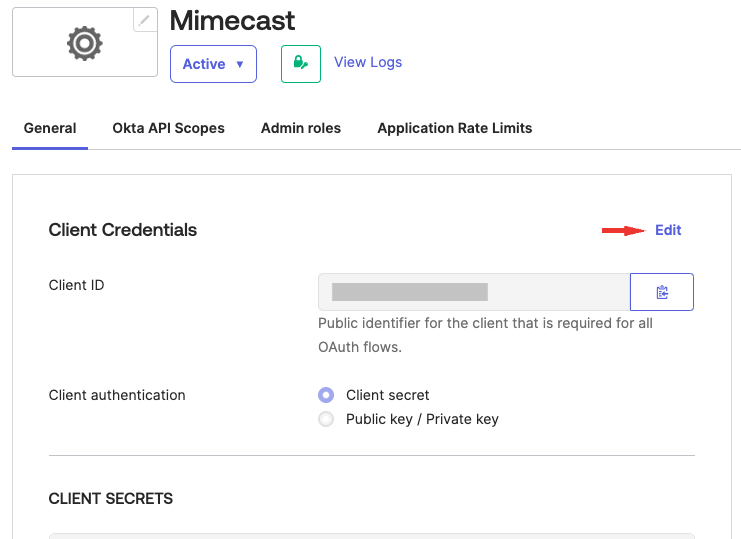Screen dimensions: 741x539
Task: Switch to the General tab
Action: (x=50, y=128)
